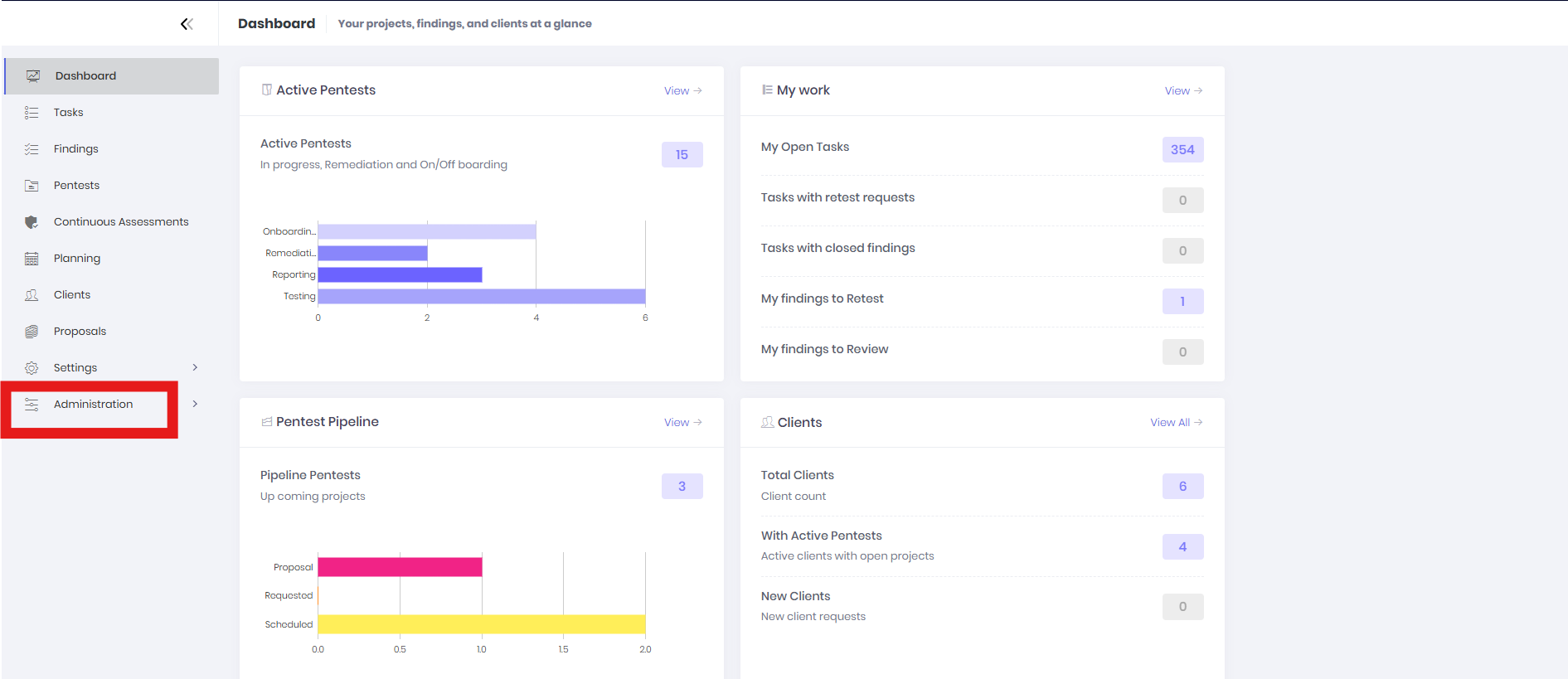
Task: Expand the Administration submenu chevron
Action: coord(195,404)
